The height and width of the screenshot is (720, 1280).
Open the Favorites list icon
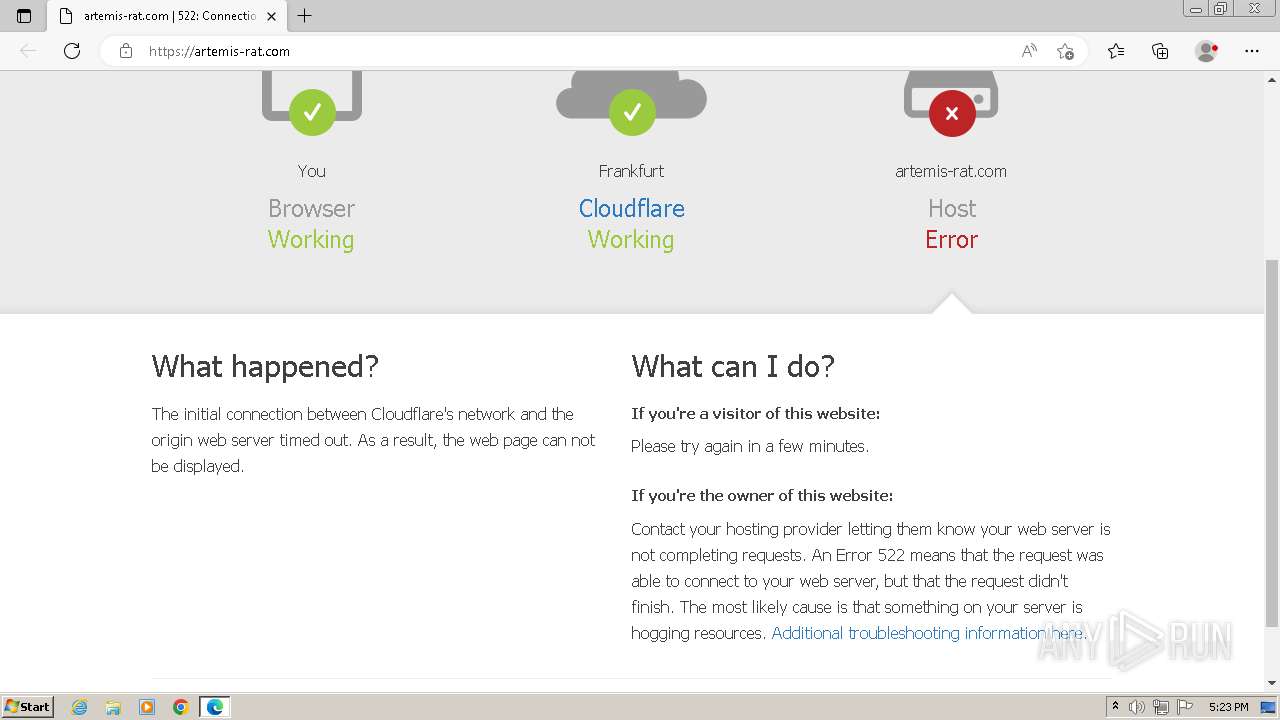click(x=1116, y=51)
